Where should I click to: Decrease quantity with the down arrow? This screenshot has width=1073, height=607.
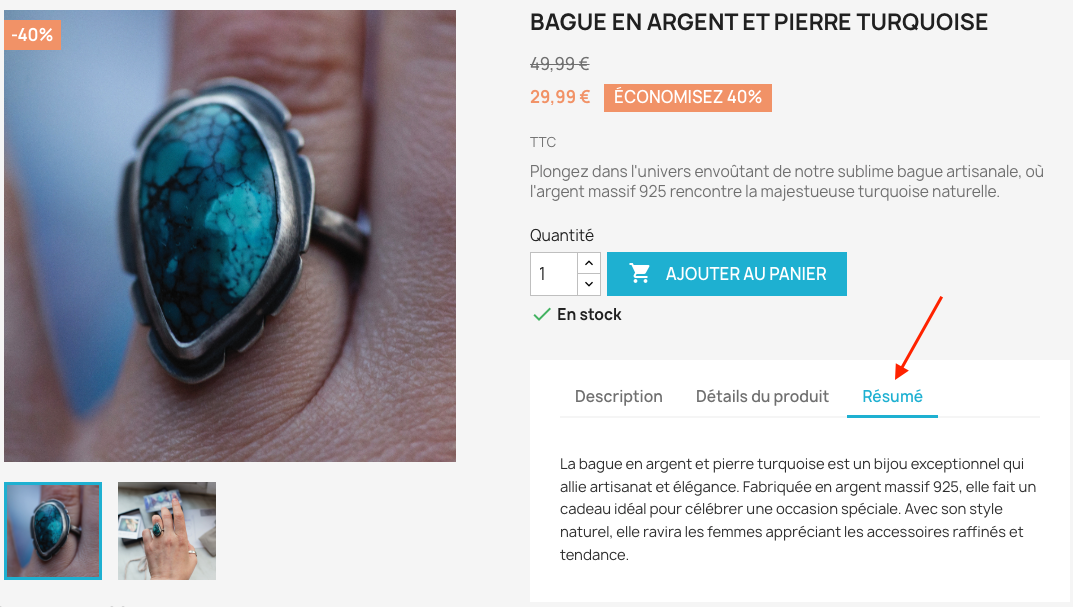pyautogui.click(x=589, y=284)
